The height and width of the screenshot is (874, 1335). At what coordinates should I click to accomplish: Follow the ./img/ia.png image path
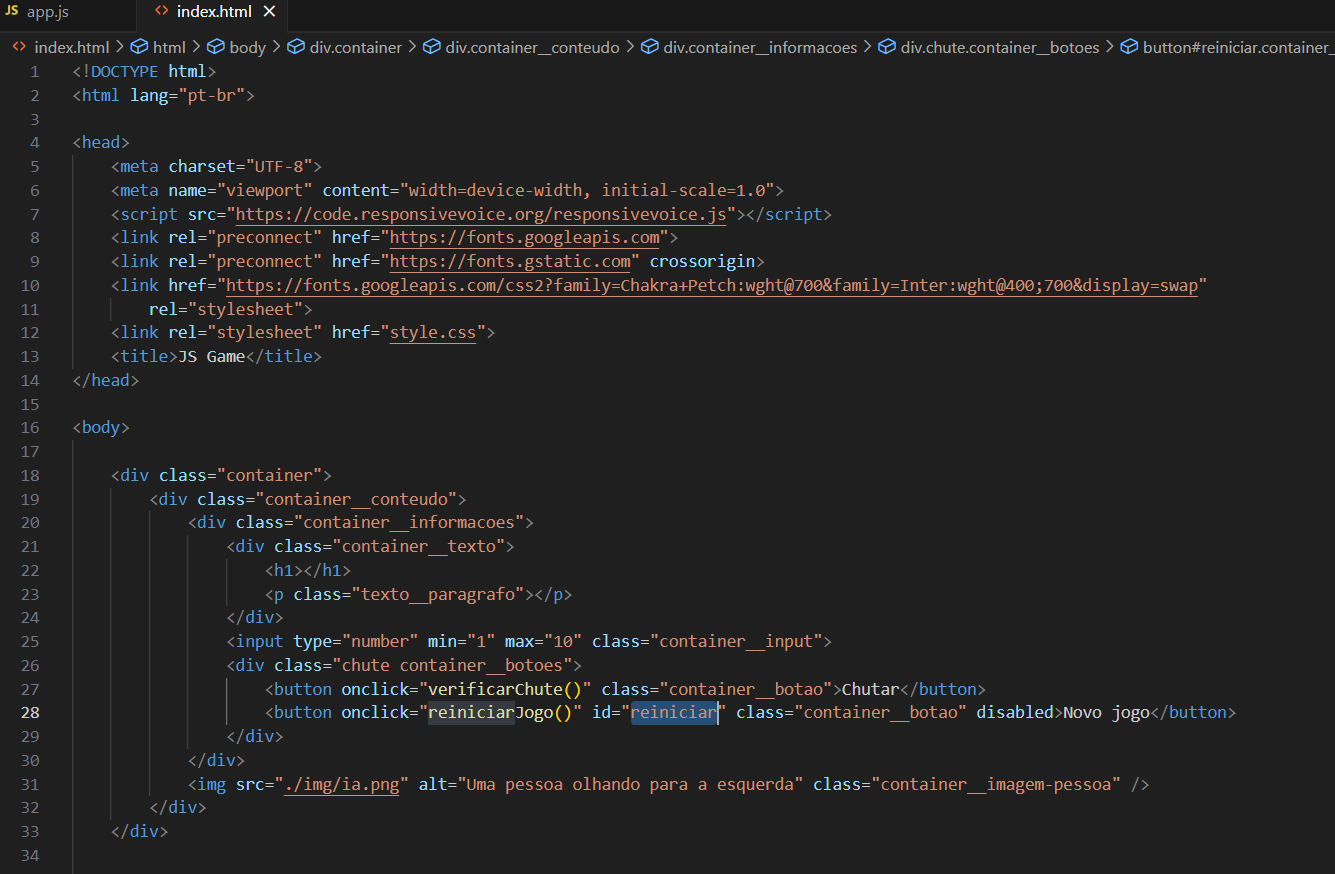tap(342, 784)
